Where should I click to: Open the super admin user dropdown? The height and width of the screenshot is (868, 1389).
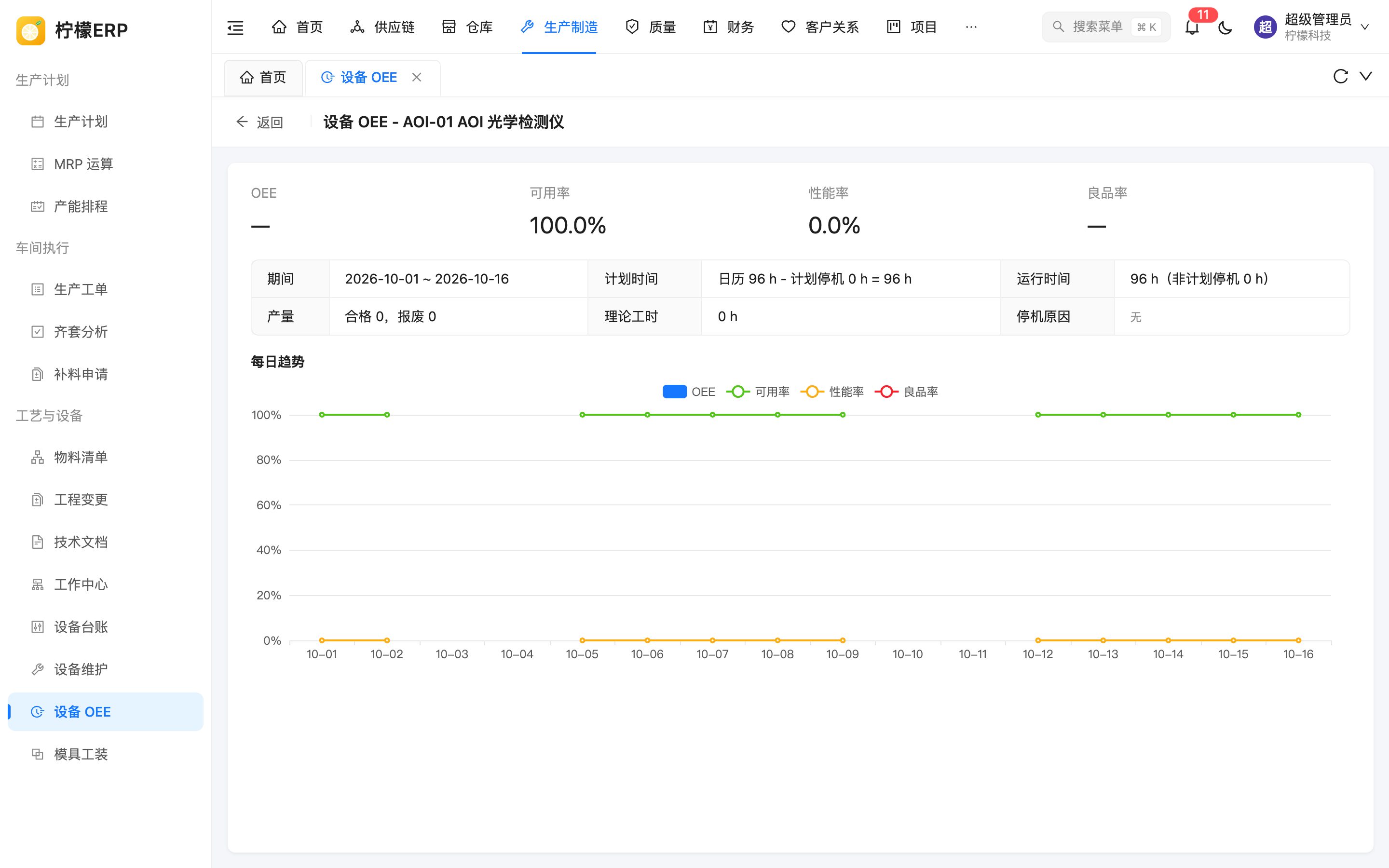coord(1313,27)
